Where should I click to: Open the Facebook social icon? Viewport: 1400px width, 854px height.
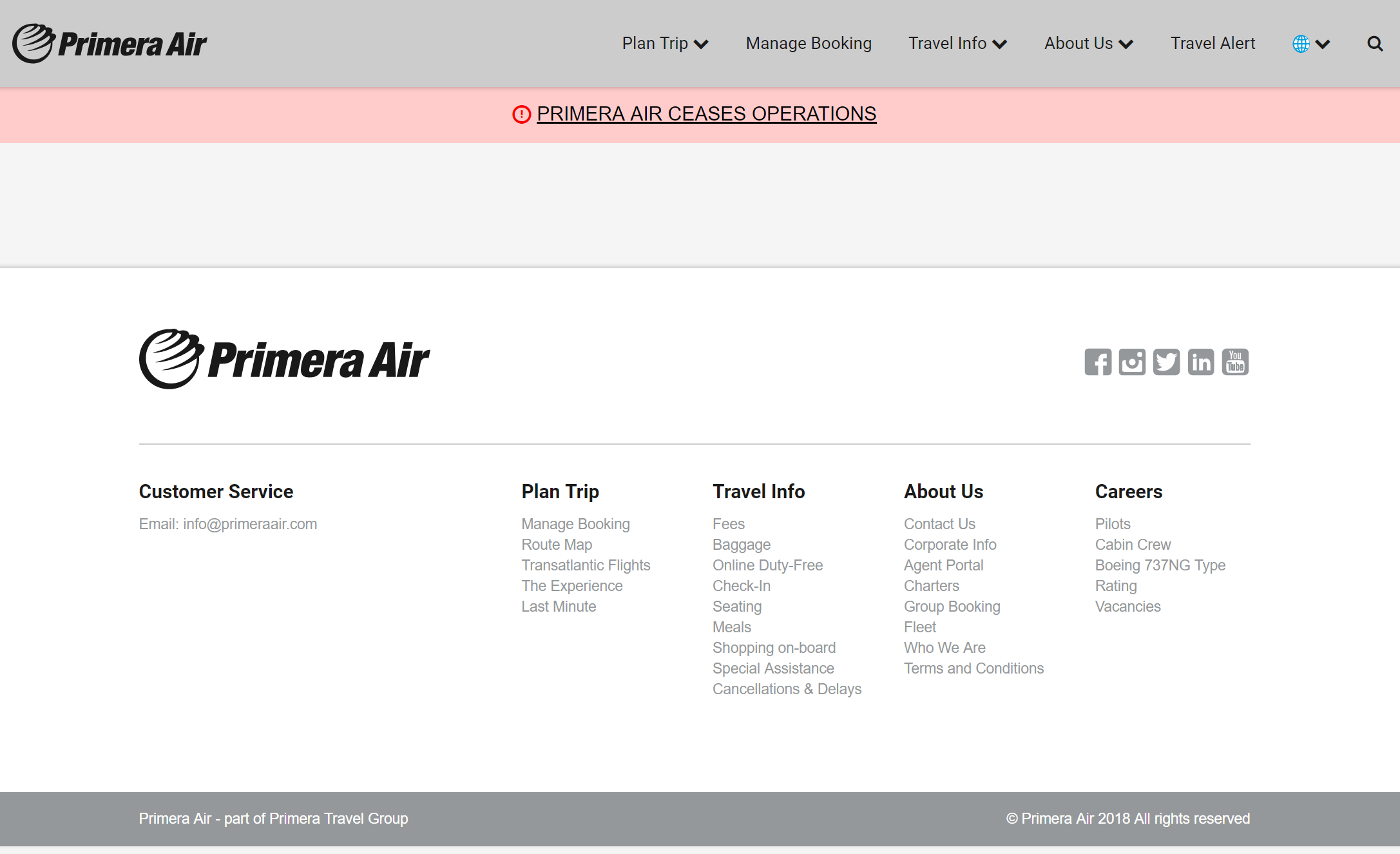pyautogui.click(x=1098, y=362)
